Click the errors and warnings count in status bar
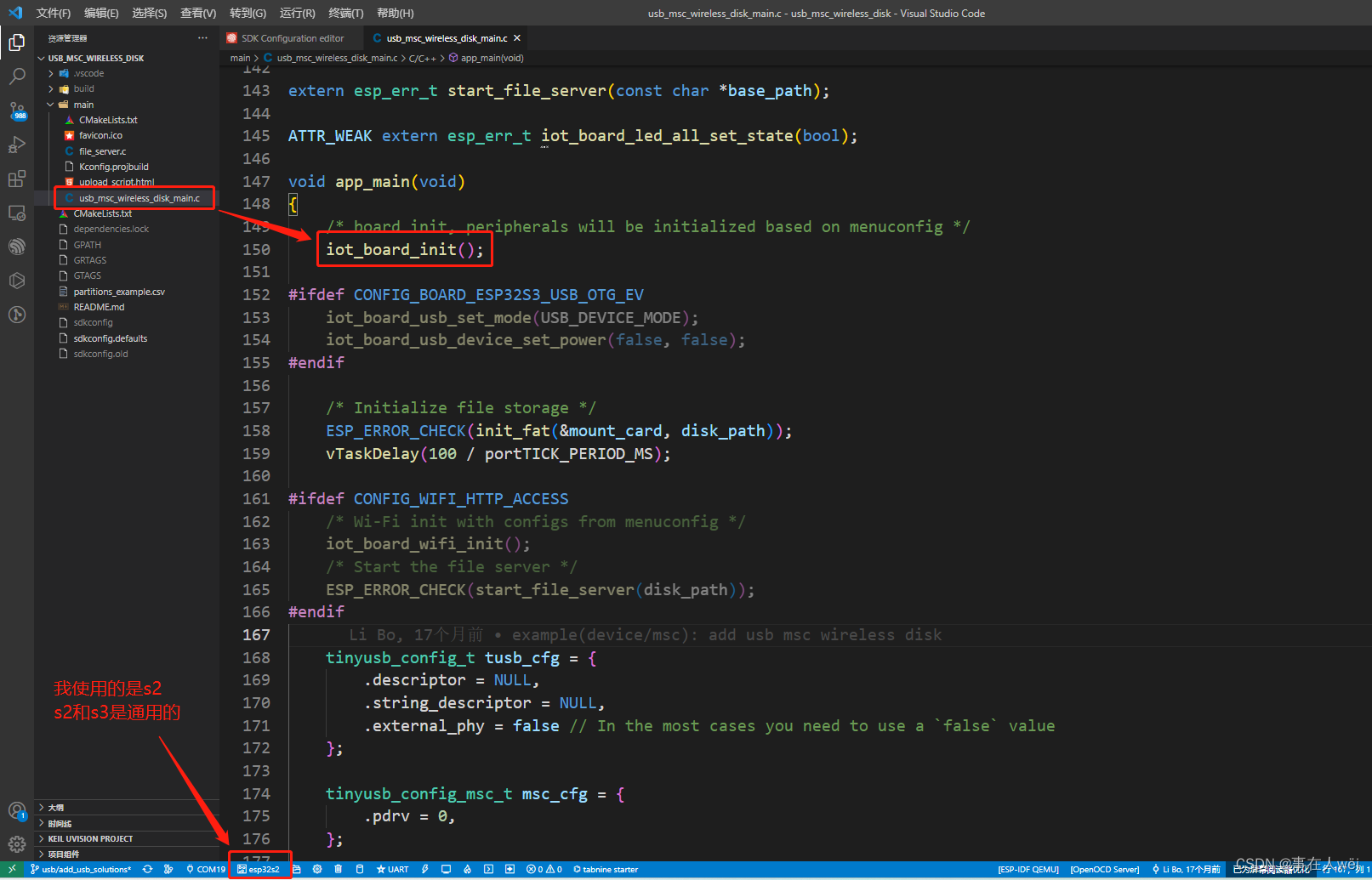 [544, 869]
